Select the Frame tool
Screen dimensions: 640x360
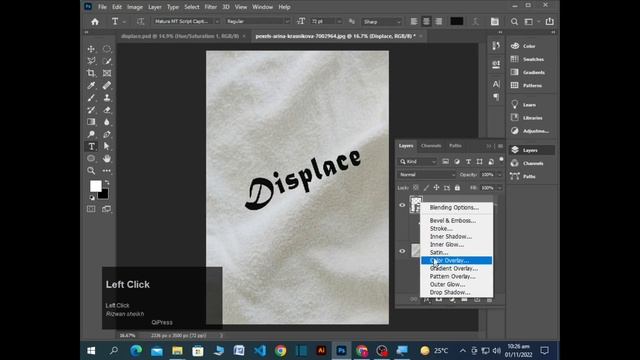click(107, 73)
